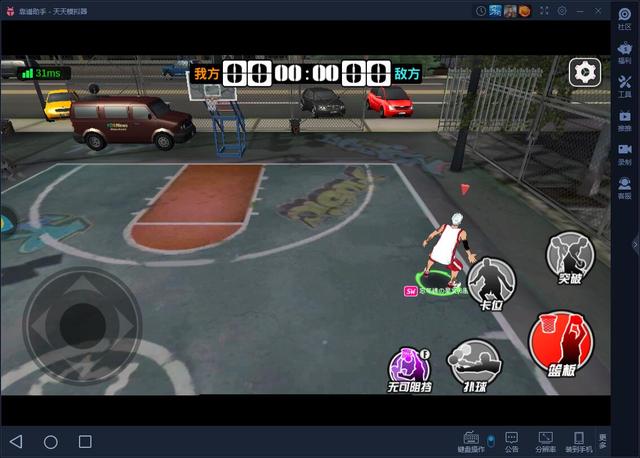Toggle fullscreen mode in title bar

click(x=544, y=11)
